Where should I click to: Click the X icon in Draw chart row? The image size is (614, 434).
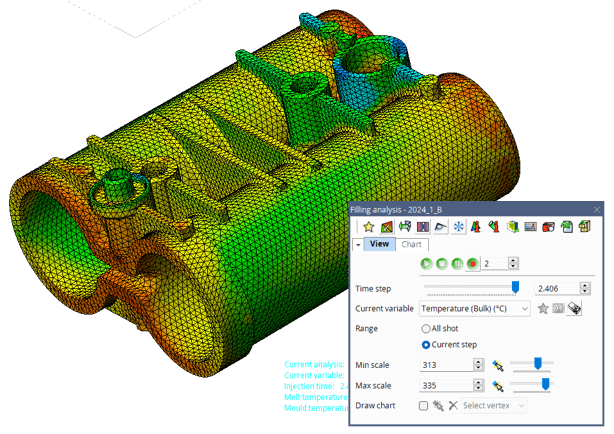[x=452, y=405]
